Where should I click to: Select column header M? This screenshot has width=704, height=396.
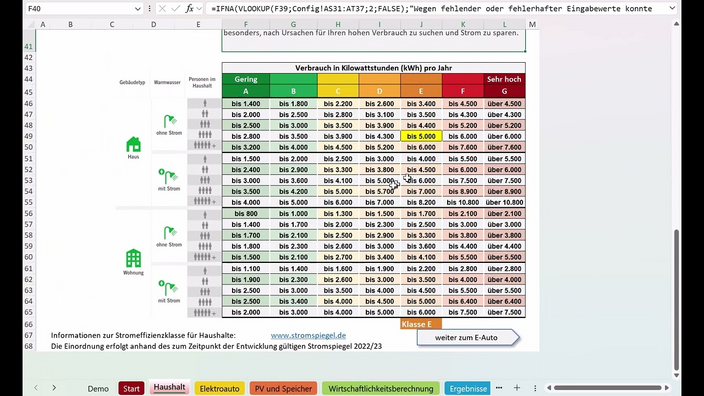532,24
